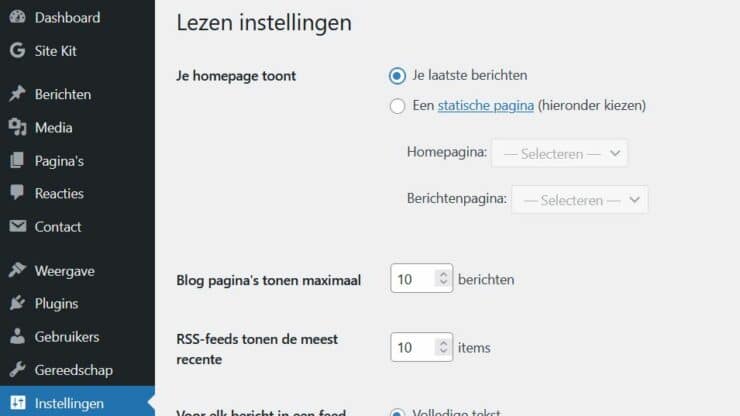Open Gereedschap menu in sidebar
This screenshot has width=740, height=416.
[x=73, y=370]
